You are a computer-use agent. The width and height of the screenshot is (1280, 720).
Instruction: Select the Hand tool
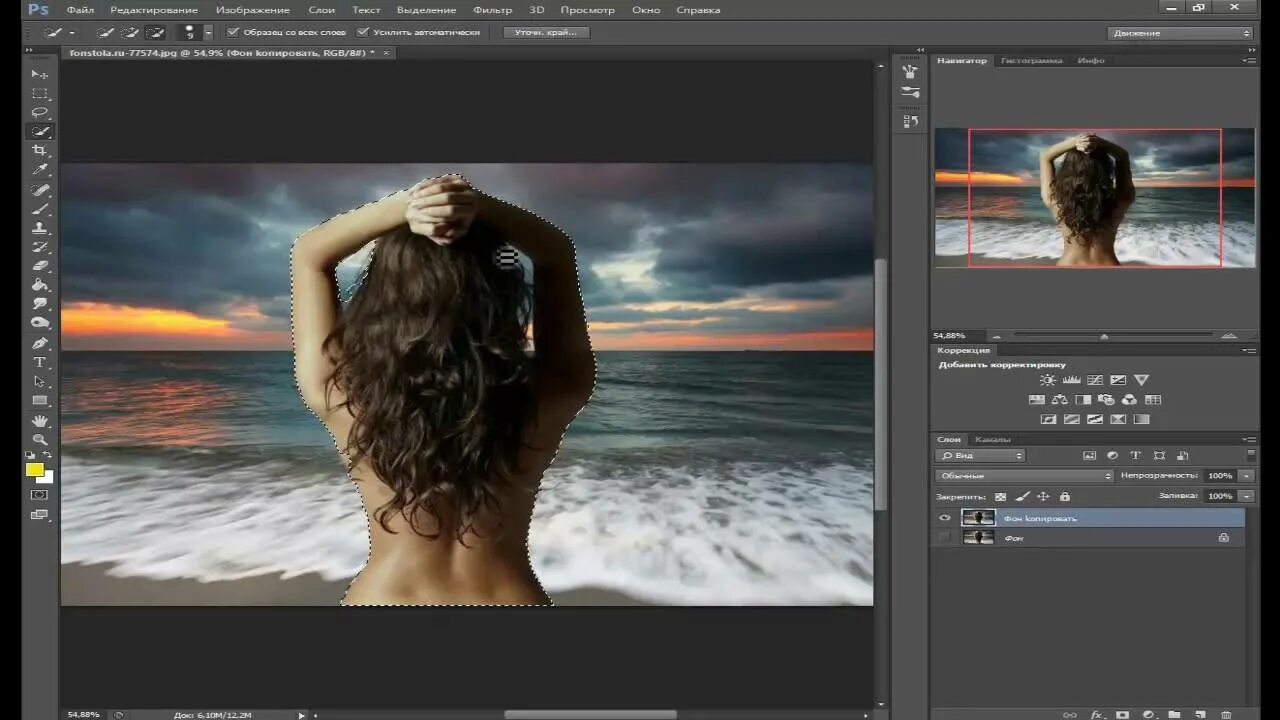point(40,420)
